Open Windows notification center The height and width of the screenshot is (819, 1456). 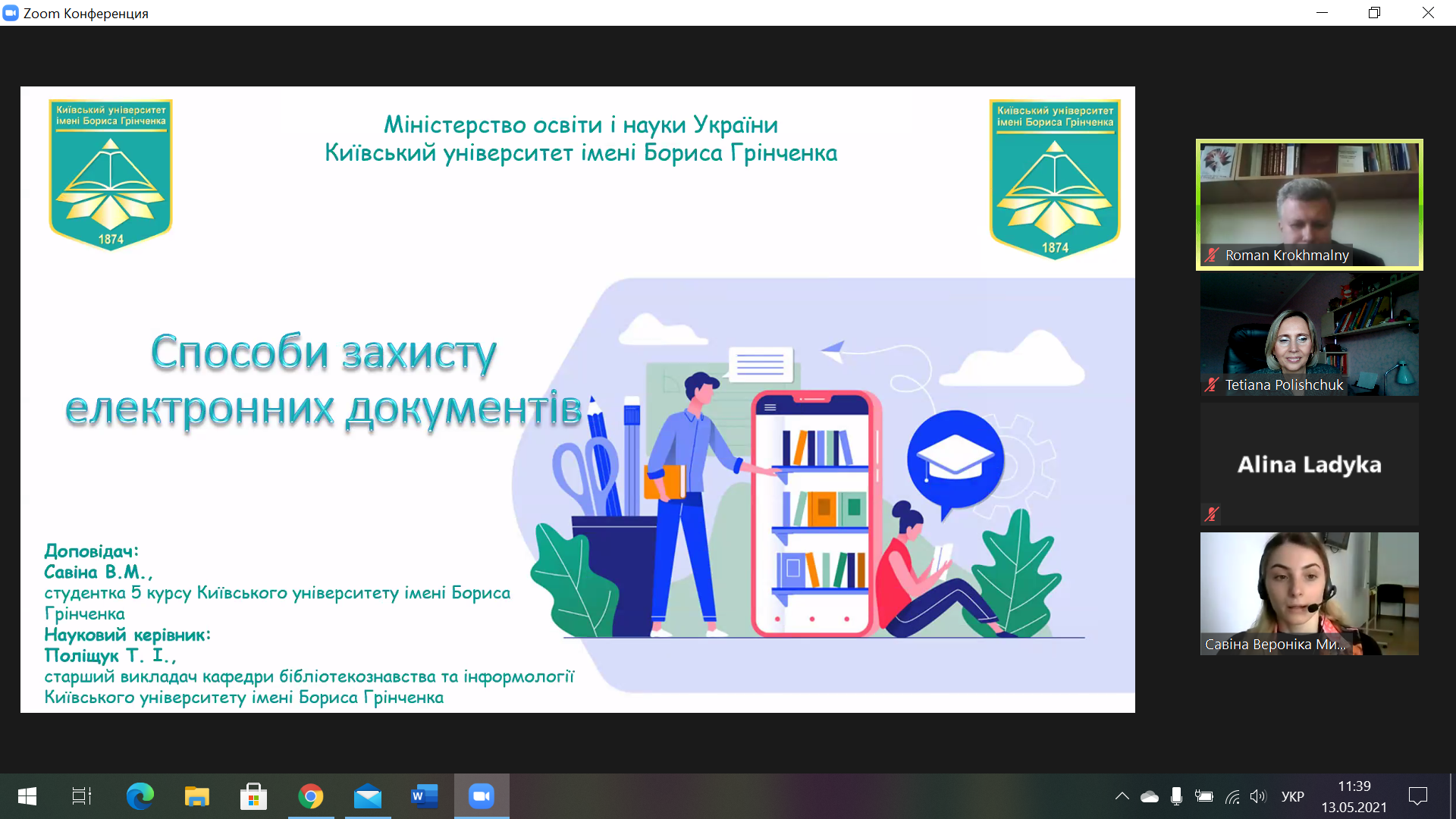[x=1418, y=796]
